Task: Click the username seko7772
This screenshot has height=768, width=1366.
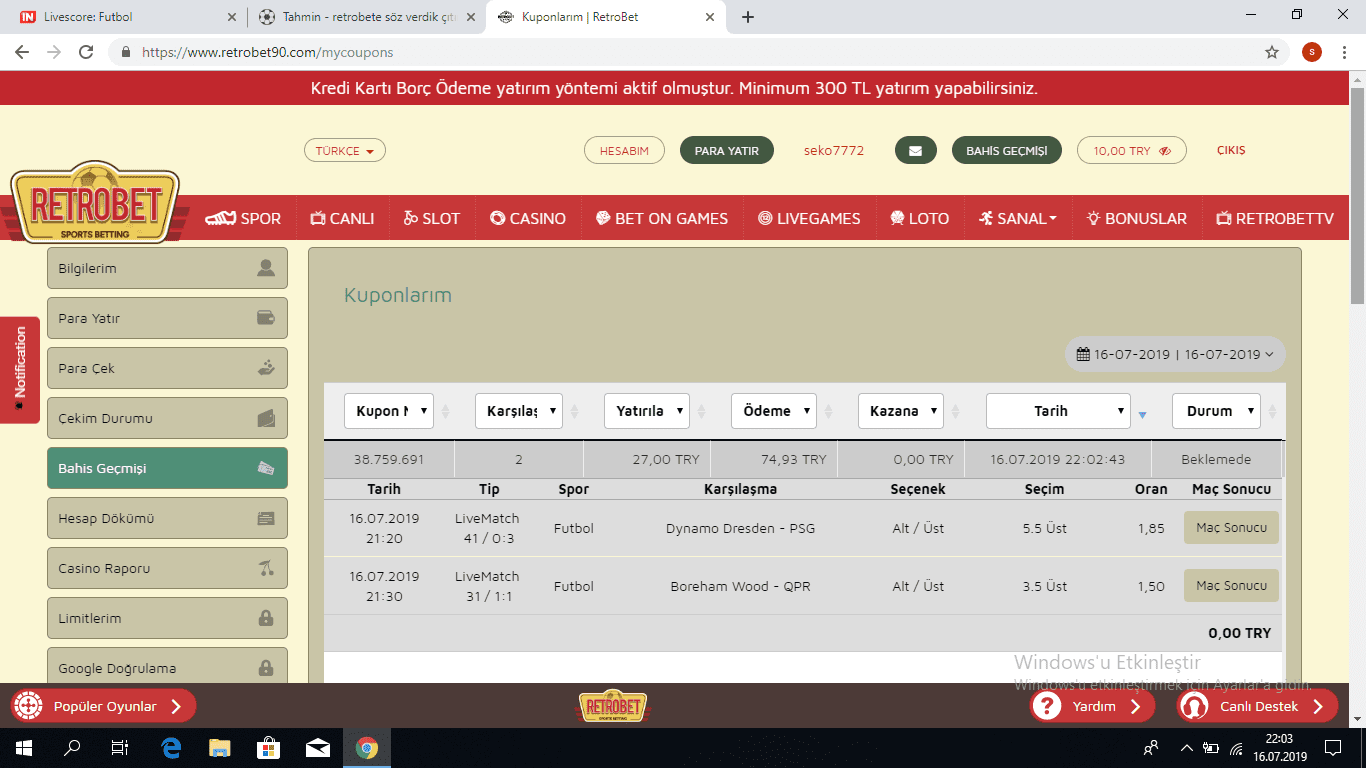Action: coord(834,151)
